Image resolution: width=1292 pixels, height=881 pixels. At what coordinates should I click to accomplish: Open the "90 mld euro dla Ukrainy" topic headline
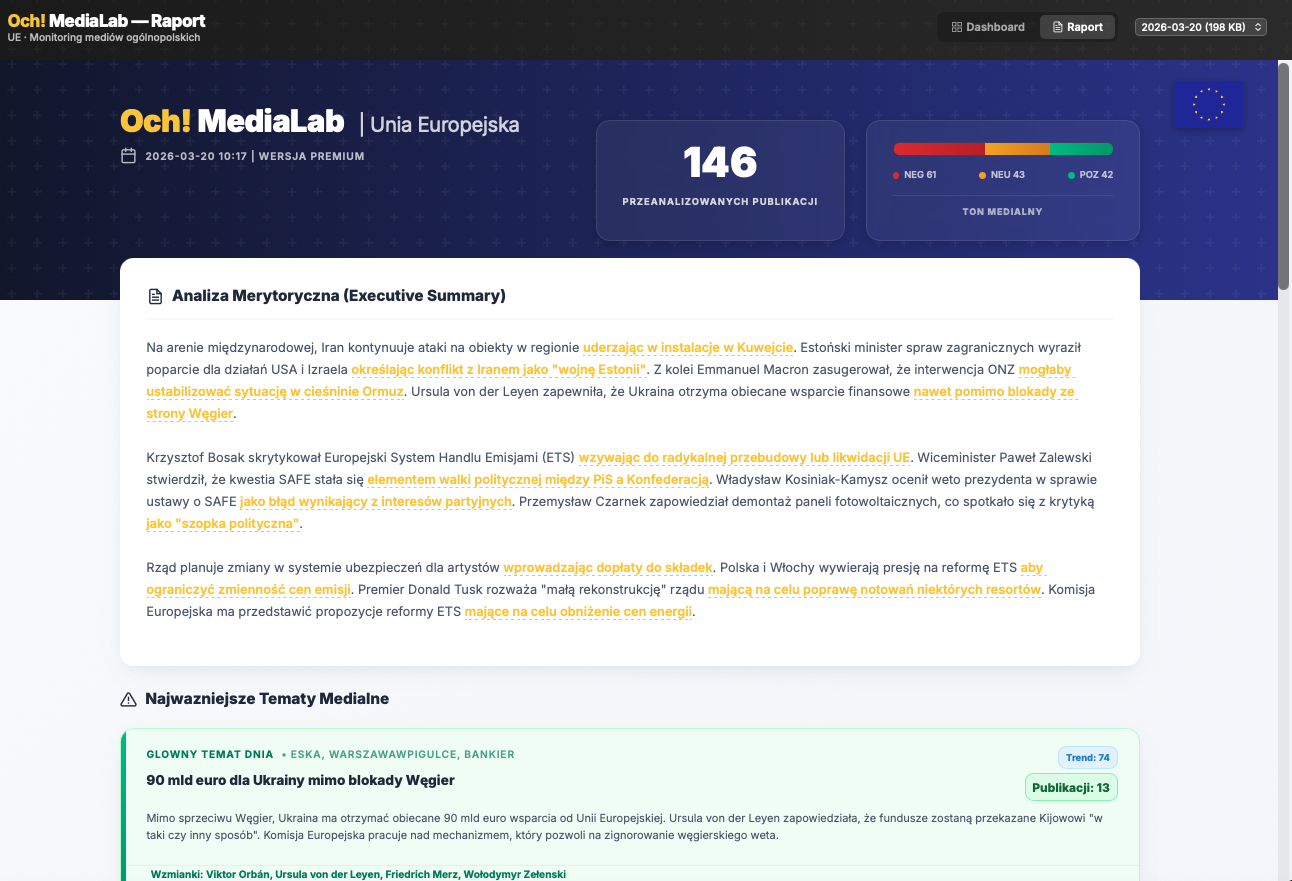coord(300,780)
